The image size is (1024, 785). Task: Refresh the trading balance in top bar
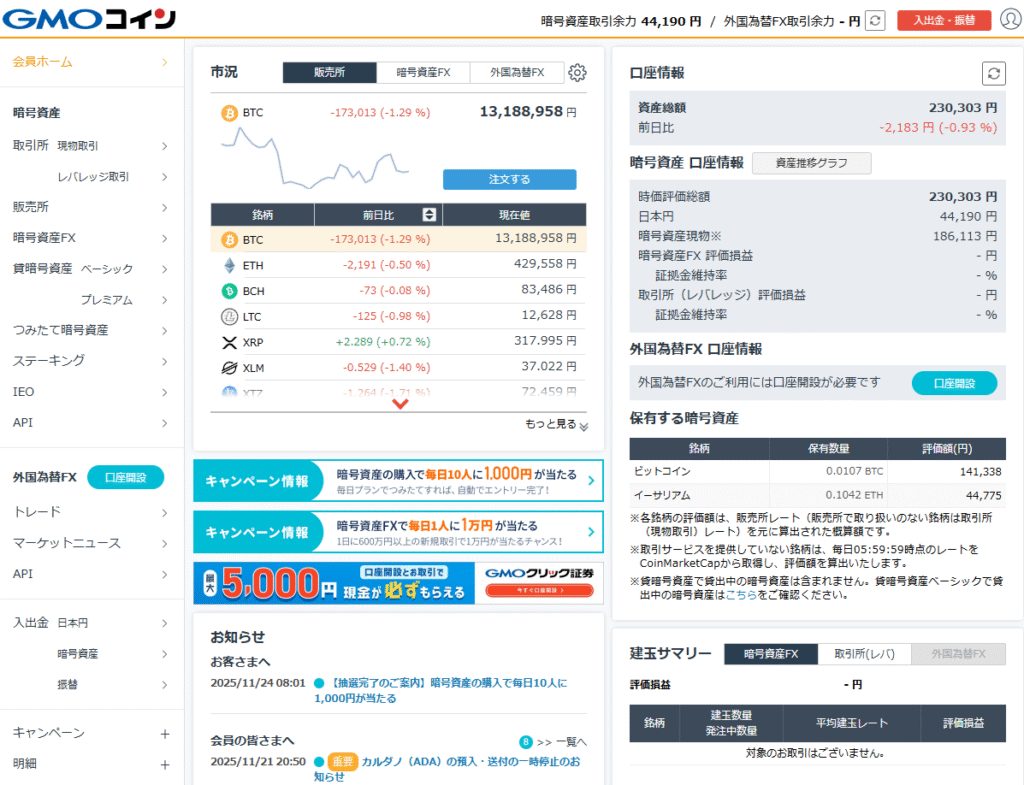(x=875, y=20)
